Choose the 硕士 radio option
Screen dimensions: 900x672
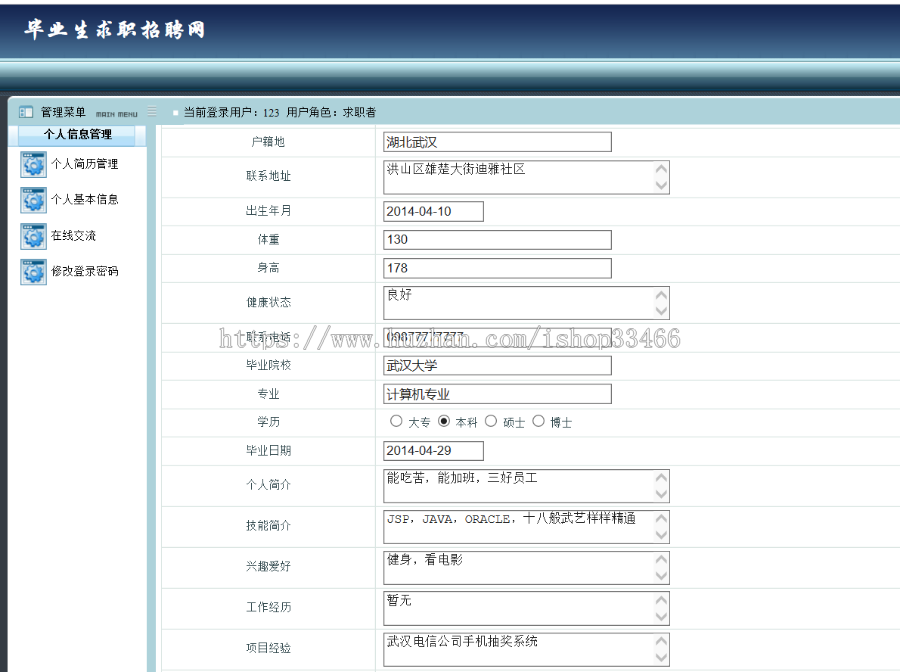(x=491, y=421)
